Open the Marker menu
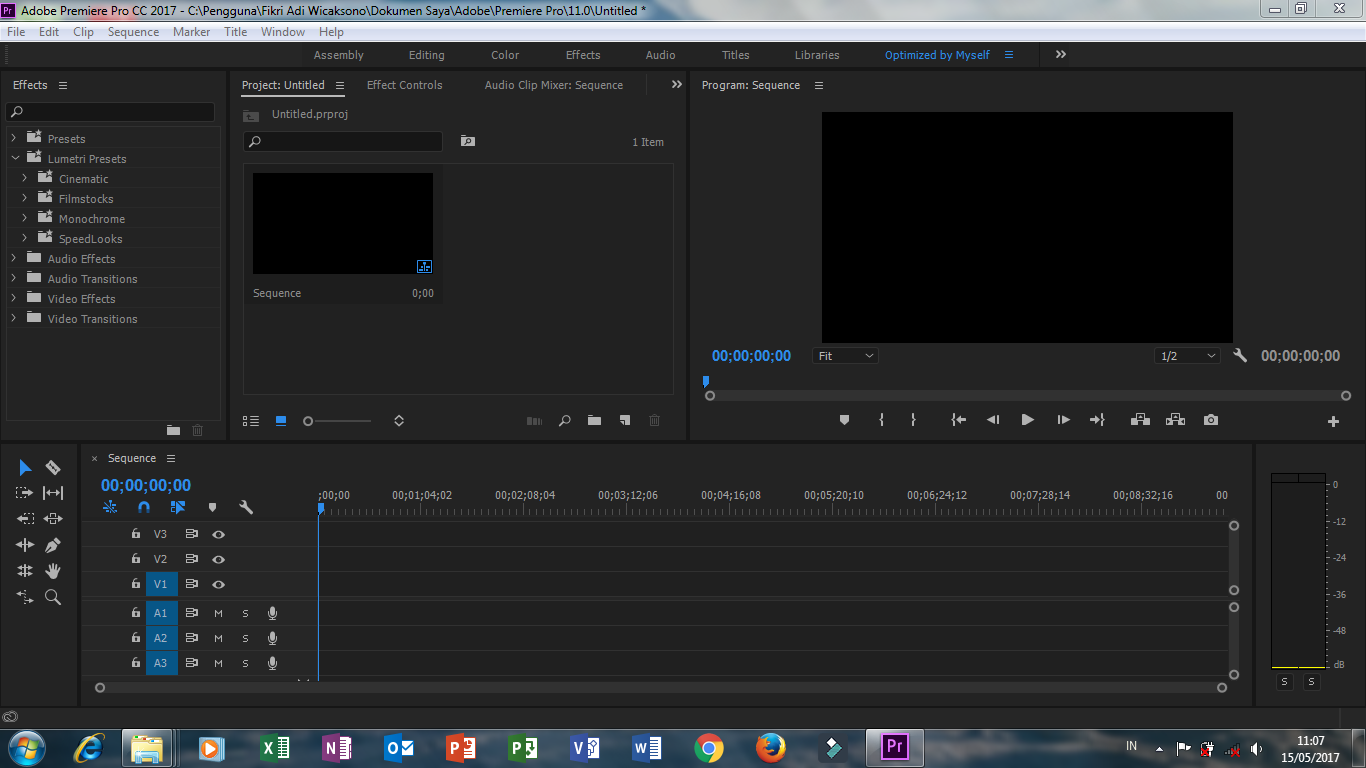 click(x=191, y=32)
